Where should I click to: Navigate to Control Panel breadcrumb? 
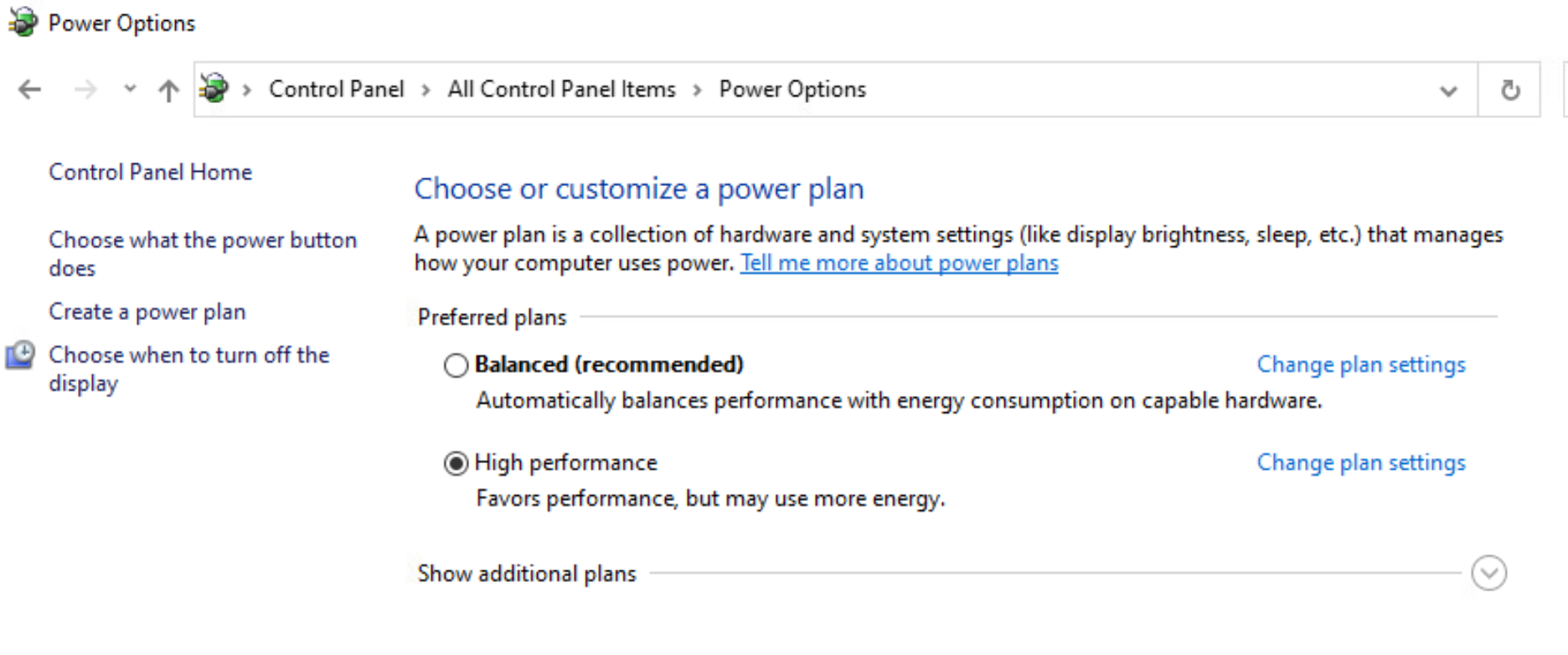pyautogui.click(x=337, y=89)
